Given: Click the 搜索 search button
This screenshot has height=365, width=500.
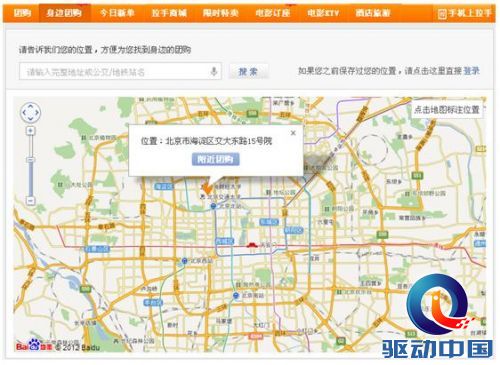Looking at the screenshot, I should point(248,71).
